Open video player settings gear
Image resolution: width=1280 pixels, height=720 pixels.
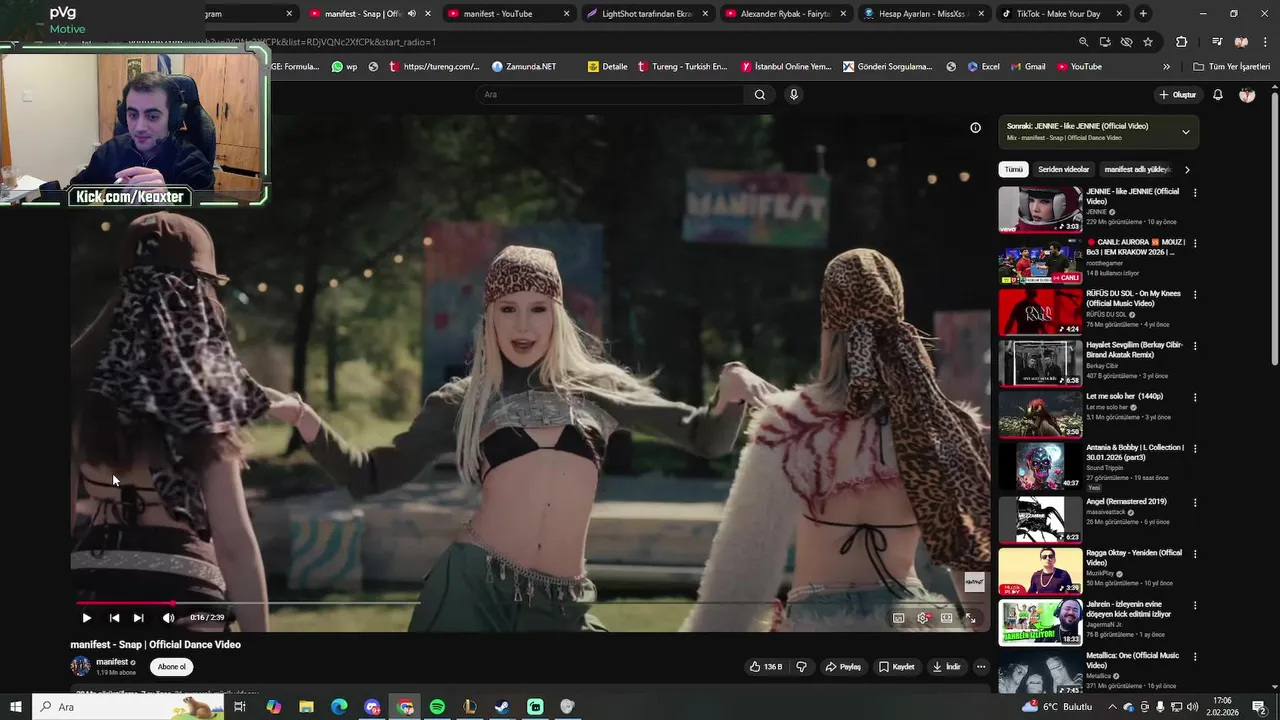click(x=923, y=618)
